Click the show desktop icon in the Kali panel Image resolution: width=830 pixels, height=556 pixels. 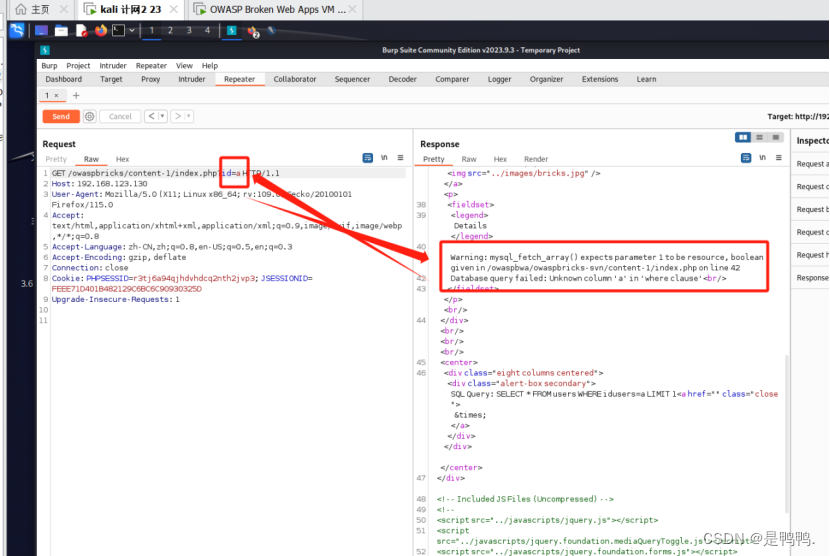(41, 30)
